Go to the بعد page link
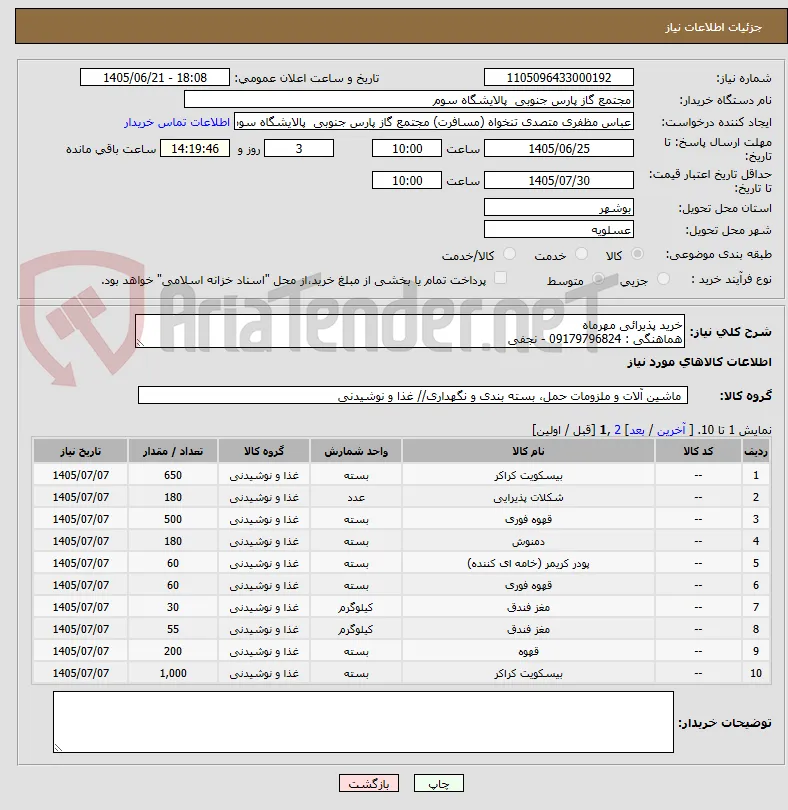788x810 pixels. [636, 430]
